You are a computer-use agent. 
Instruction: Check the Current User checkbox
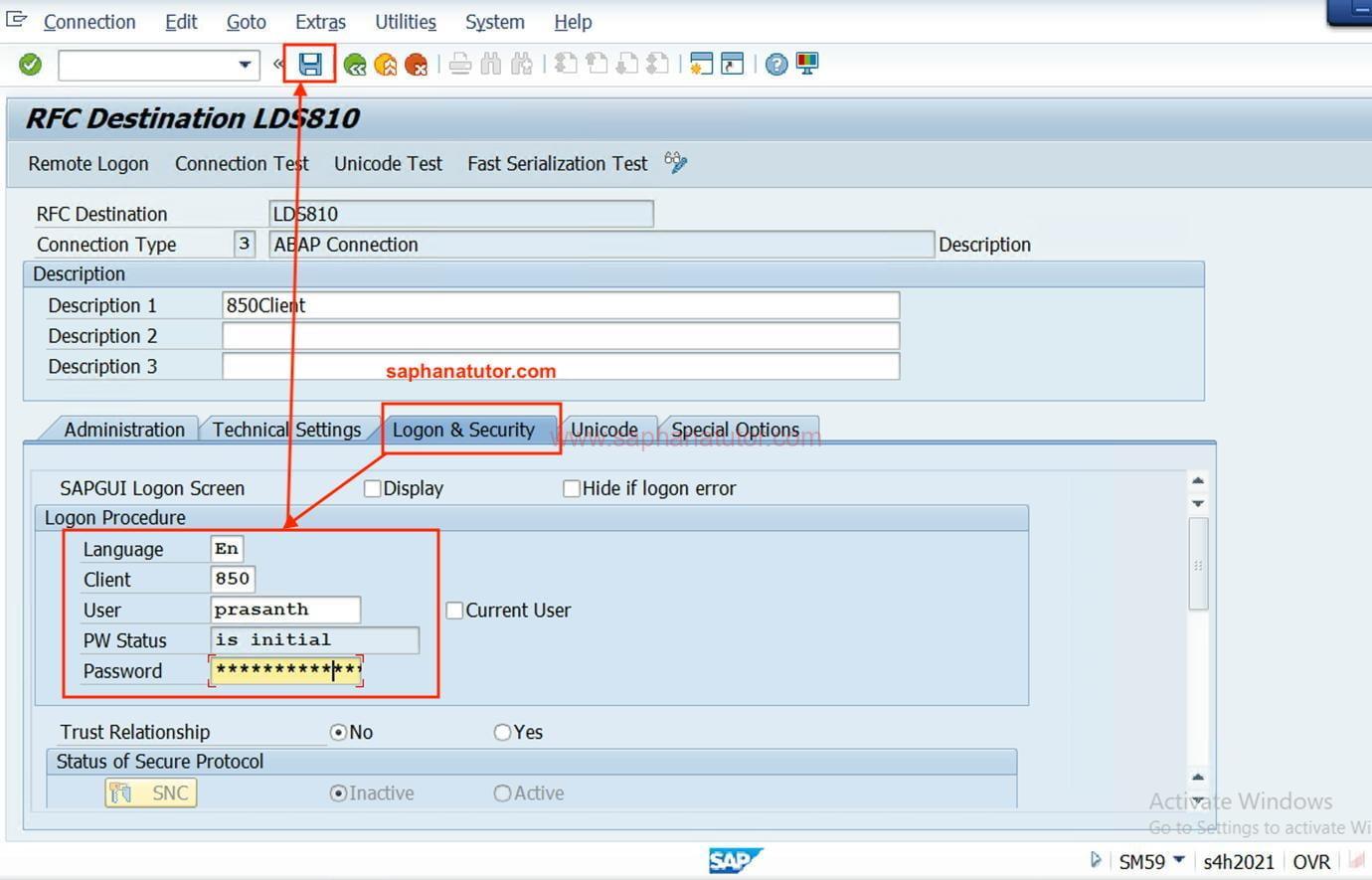click(x=454, y=611)
